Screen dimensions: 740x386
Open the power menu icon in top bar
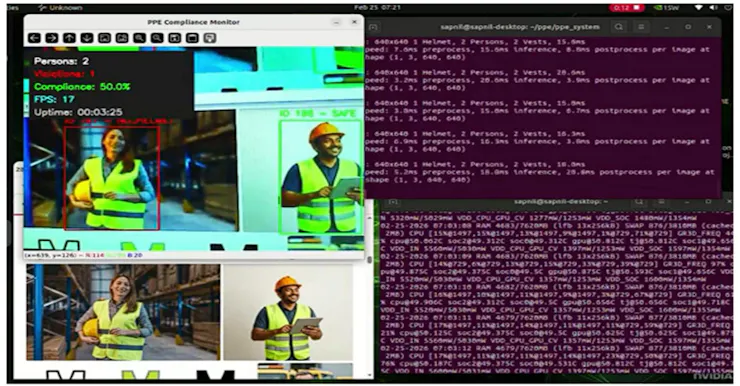point(728,8)
